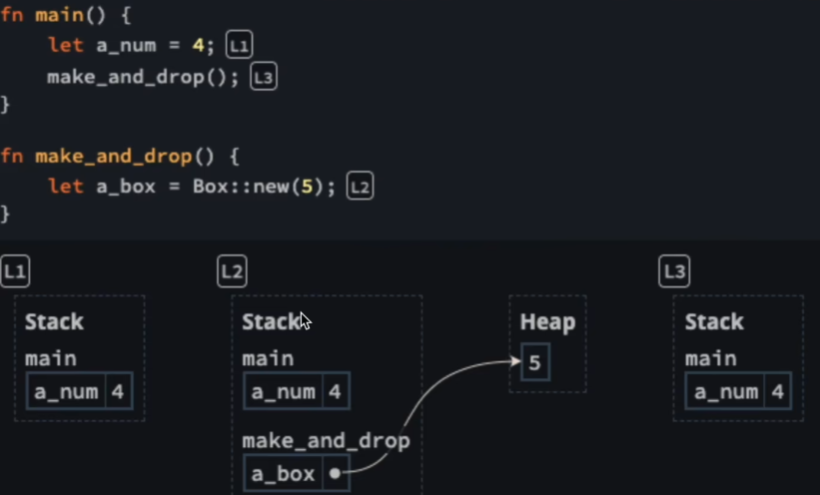Click the heap value box containing 5

pyautogui.click(x=535, y=362)
